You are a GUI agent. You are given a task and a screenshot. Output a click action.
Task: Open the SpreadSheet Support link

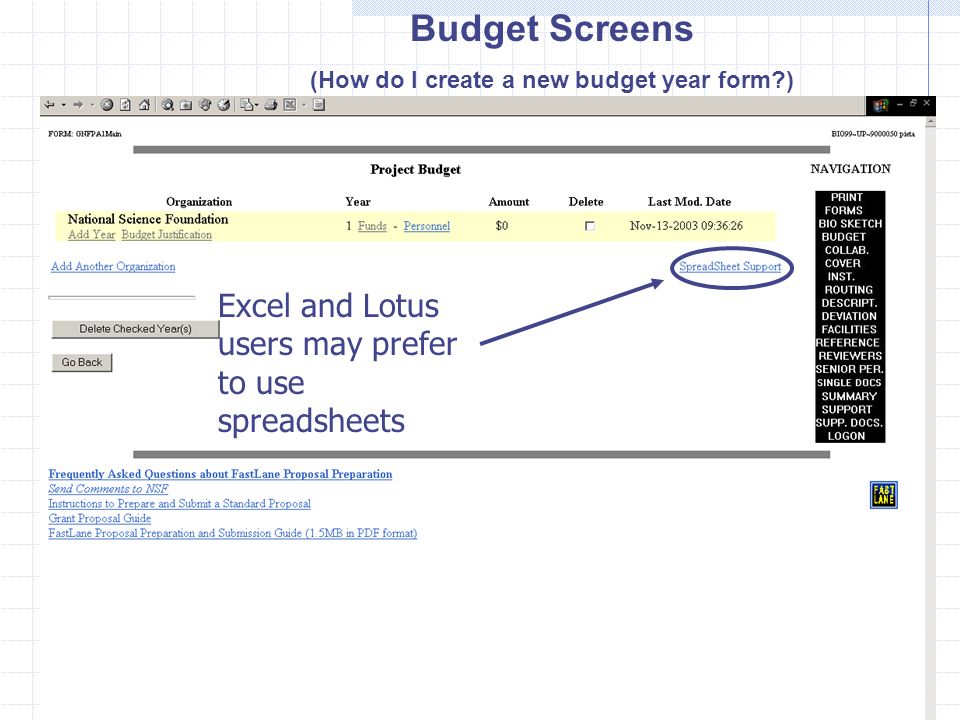coord(730,266)
